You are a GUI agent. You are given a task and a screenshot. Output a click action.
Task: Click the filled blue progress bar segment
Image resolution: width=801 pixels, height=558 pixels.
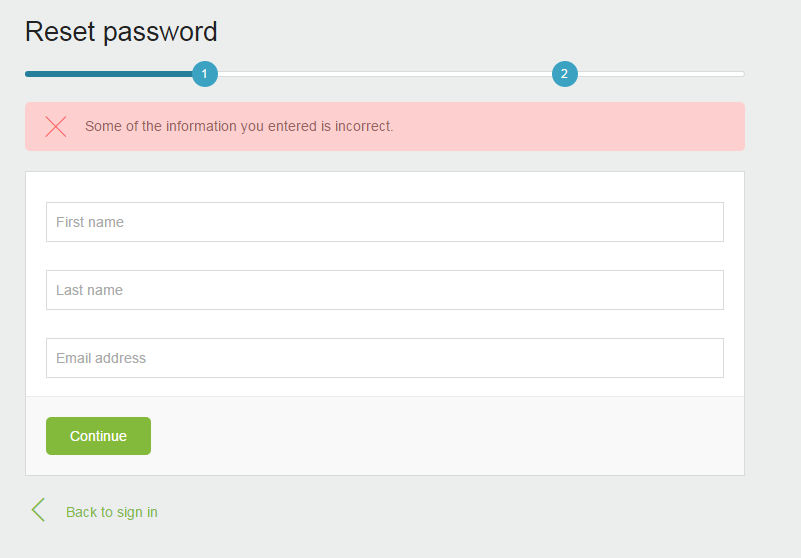108,74
